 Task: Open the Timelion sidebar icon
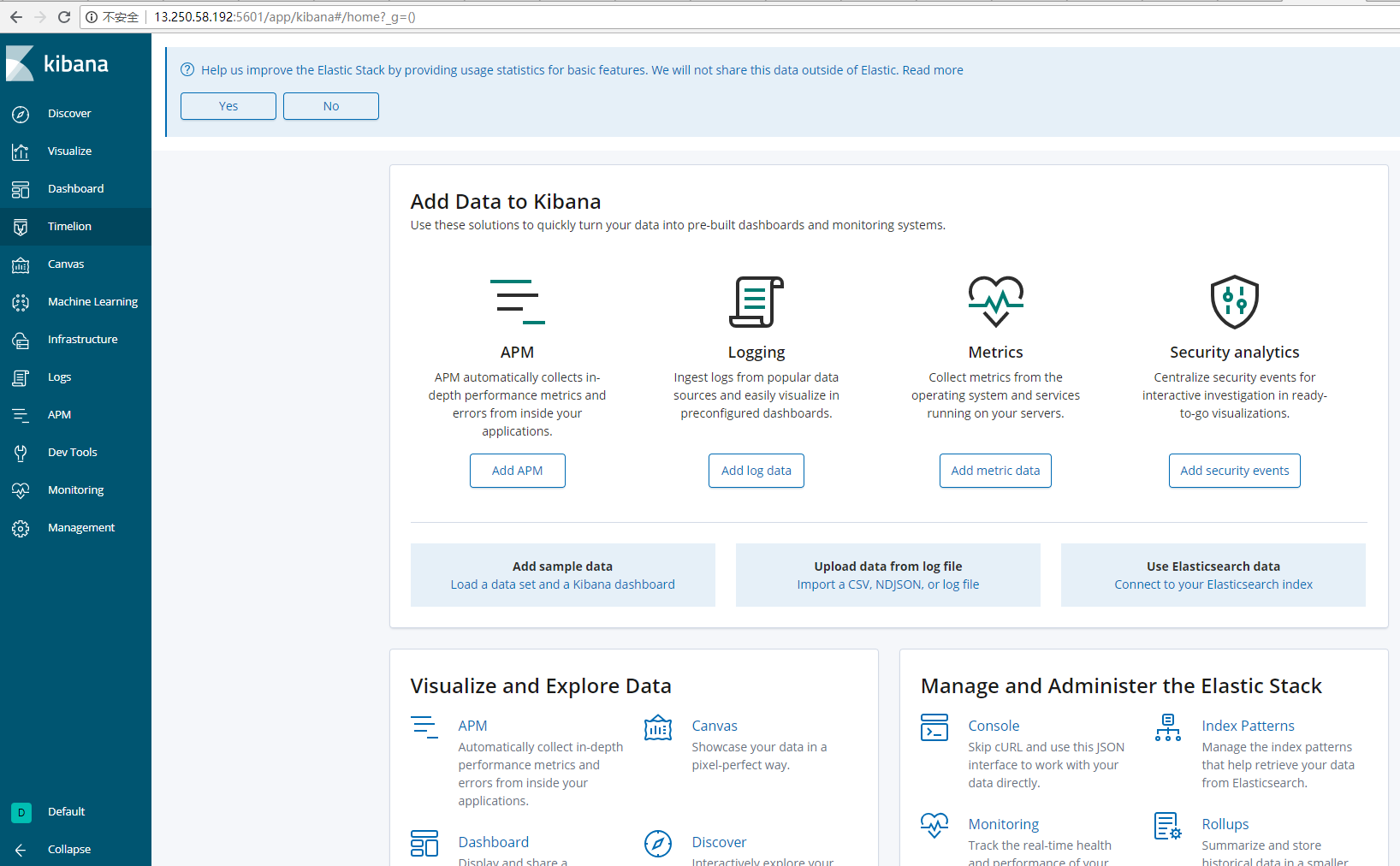coord(21,227)
